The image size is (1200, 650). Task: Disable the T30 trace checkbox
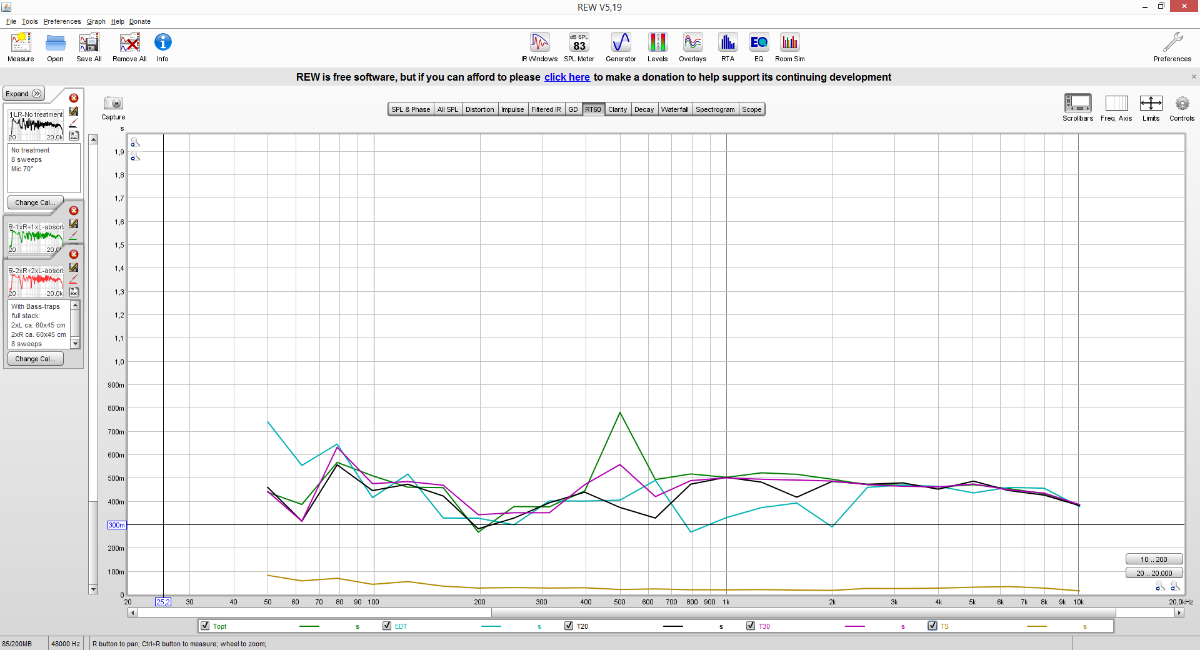pos(751,626)
